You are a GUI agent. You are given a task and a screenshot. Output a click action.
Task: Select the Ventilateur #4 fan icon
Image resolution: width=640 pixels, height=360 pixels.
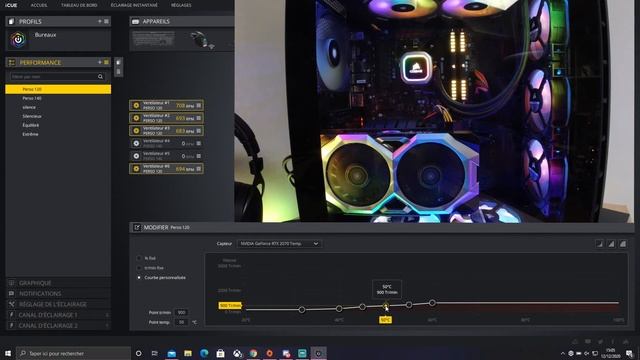[136, 143]
